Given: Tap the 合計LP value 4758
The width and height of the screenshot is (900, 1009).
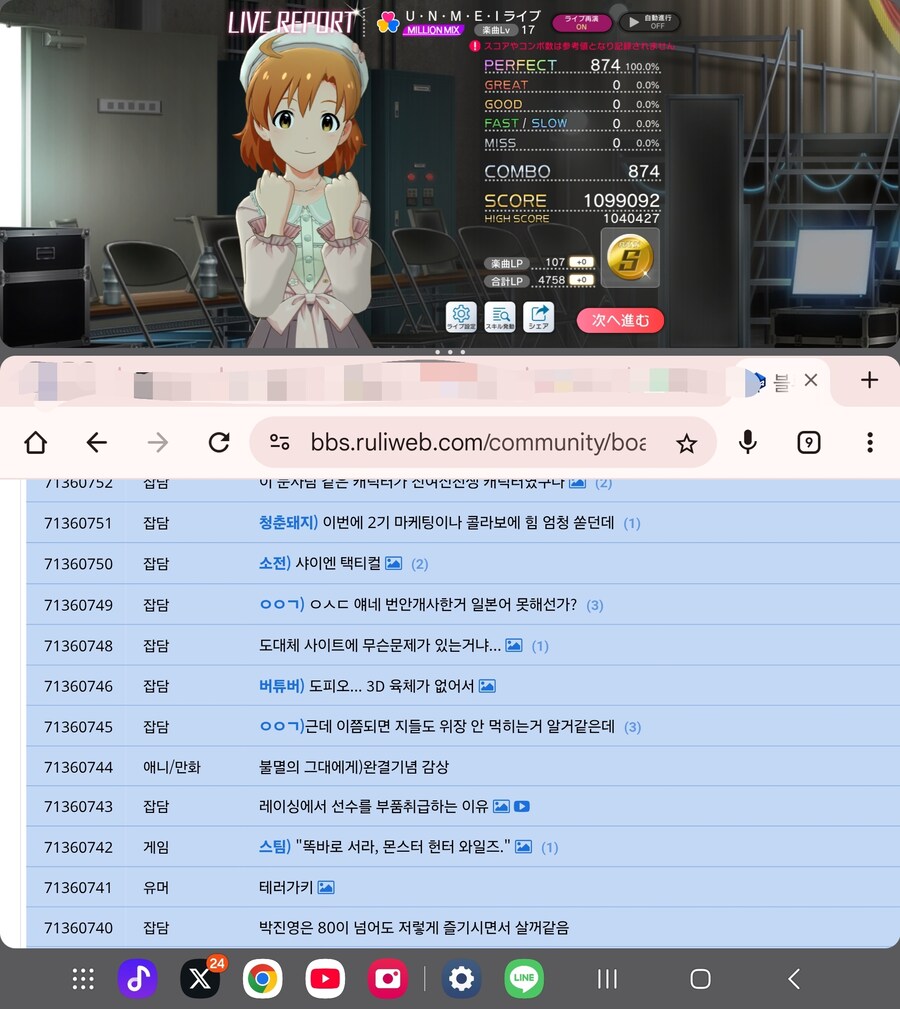Looking at the screenshot, I should click(x=551, y=281).
